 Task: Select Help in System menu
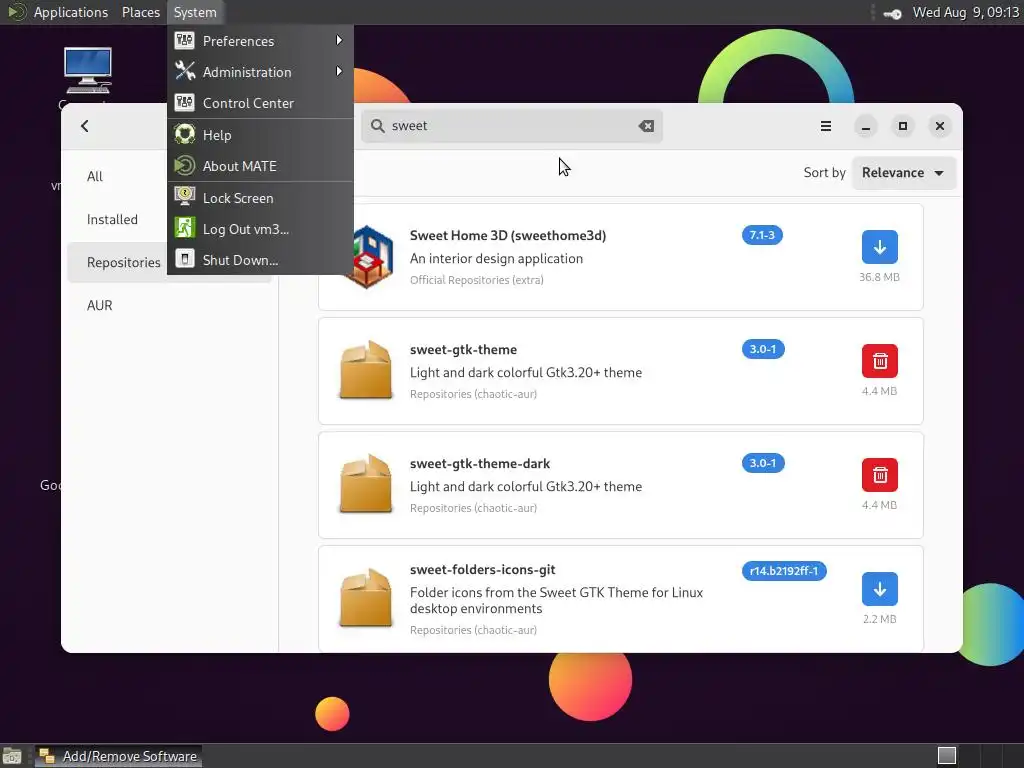[261, 135]
